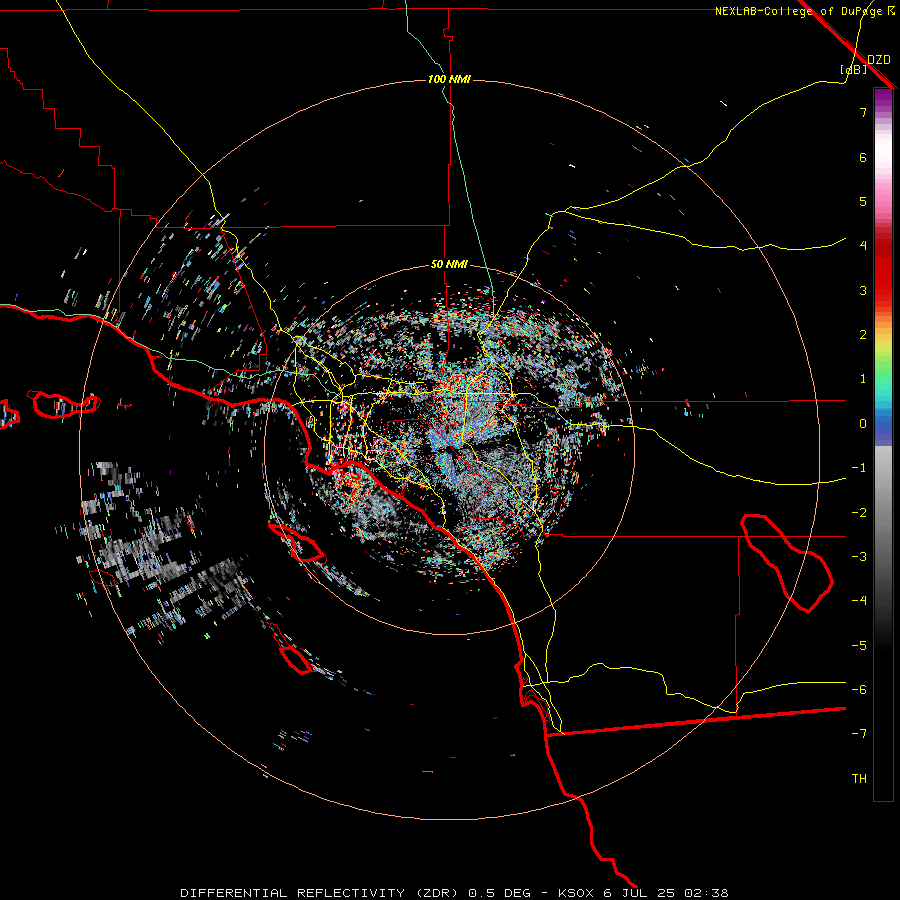Click the 50 NMI range ring label
This screenshot has width=900, height=900.
449,264
